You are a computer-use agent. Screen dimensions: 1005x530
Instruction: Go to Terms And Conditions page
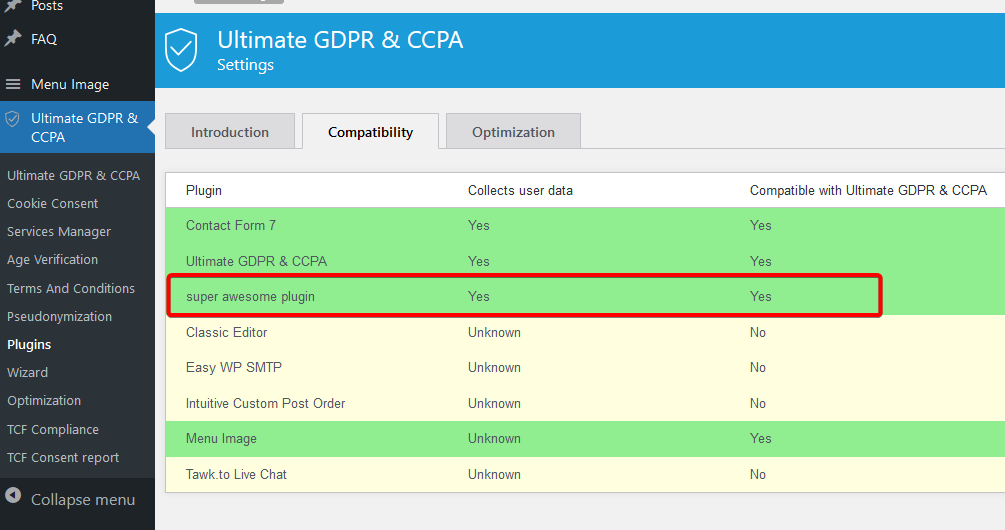point(71,288)
